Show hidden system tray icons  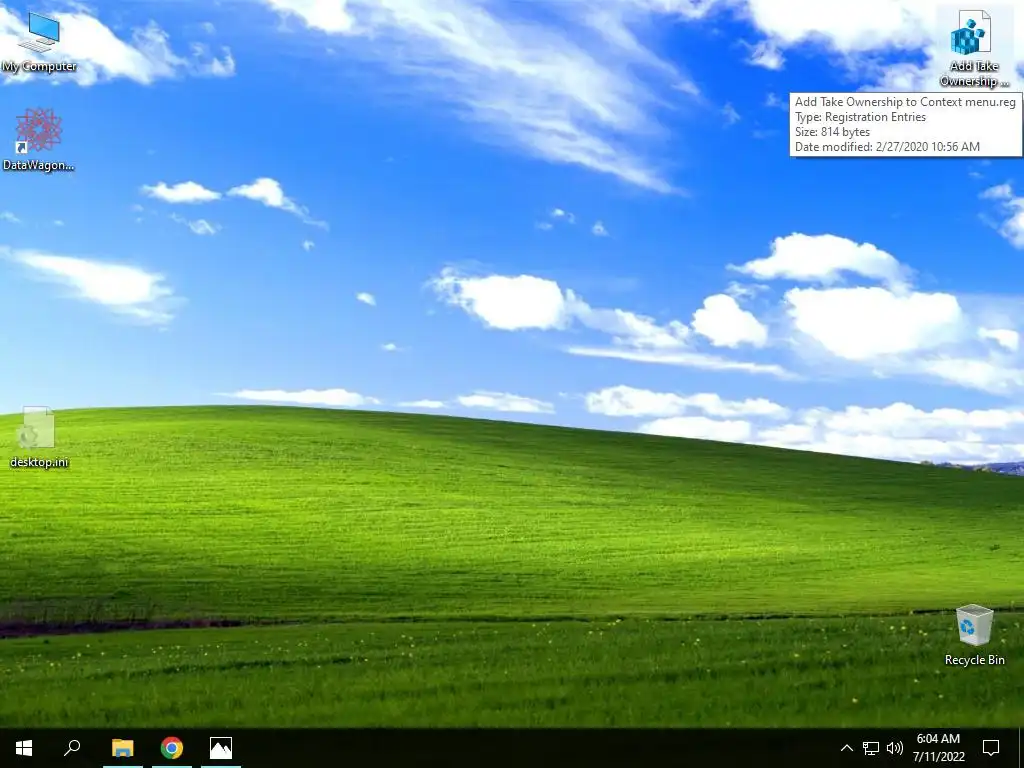[x=846, y=748]
